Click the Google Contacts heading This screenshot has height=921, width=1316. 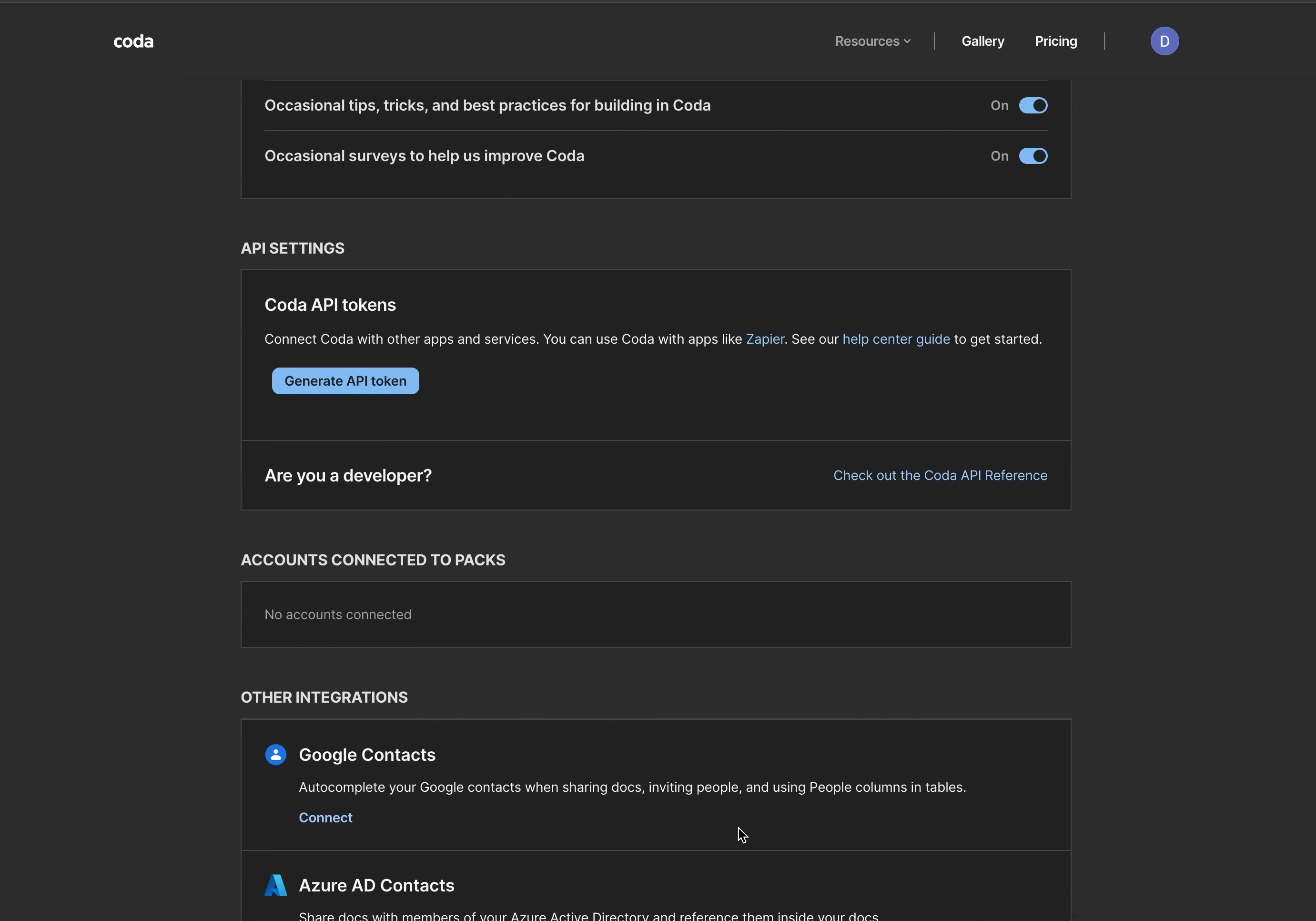tap(367, 755)
